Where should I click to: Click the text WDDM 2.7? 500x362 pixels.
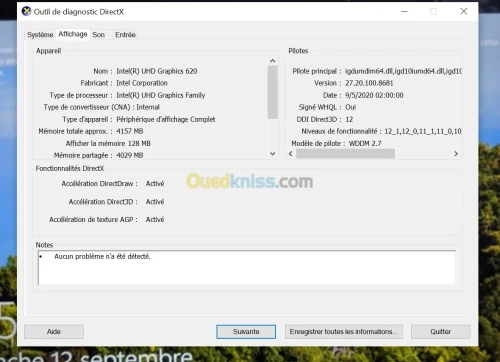coord(365,143)
